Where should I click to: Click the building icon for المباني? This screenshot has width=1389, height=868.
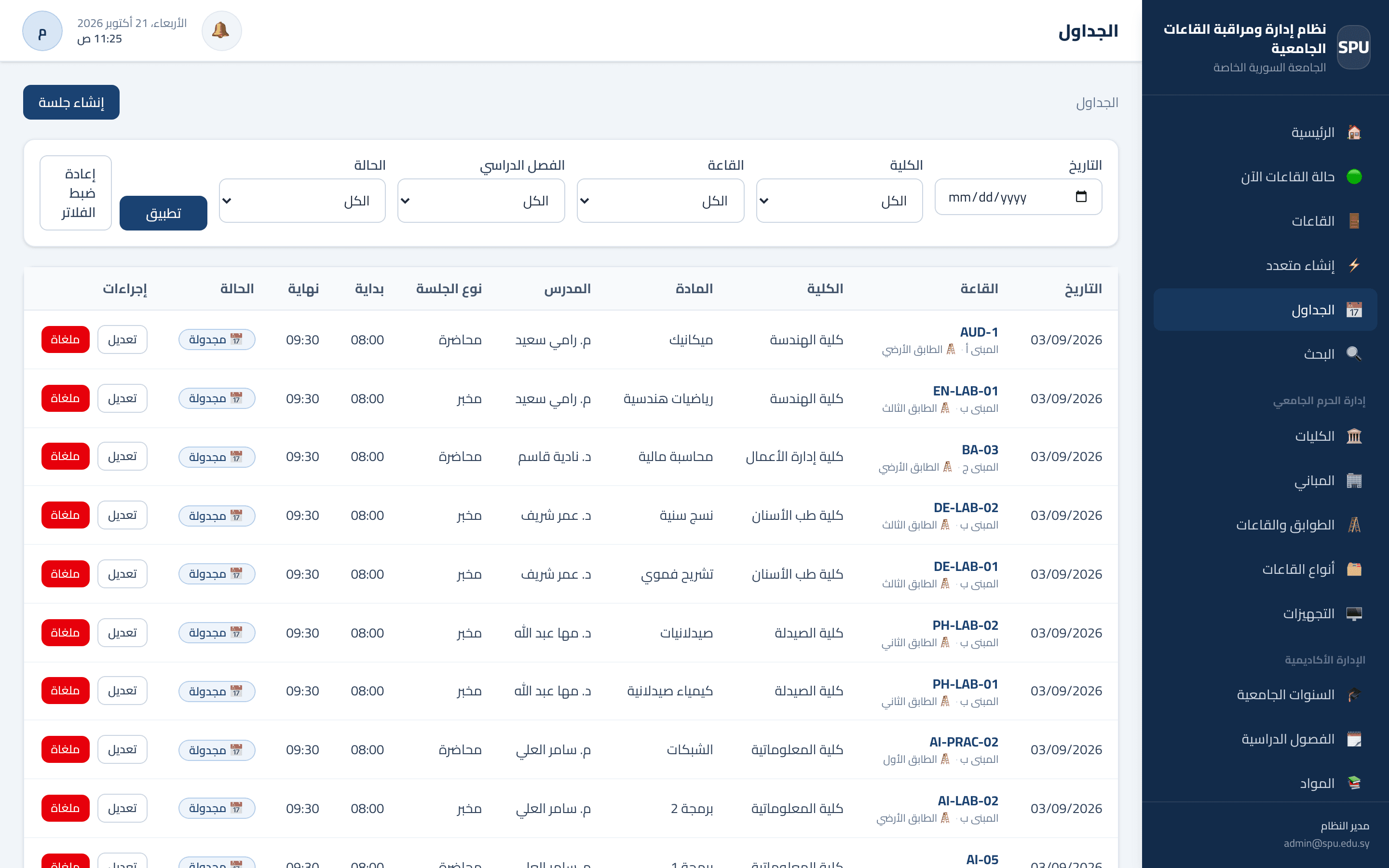pos(1354,480)
